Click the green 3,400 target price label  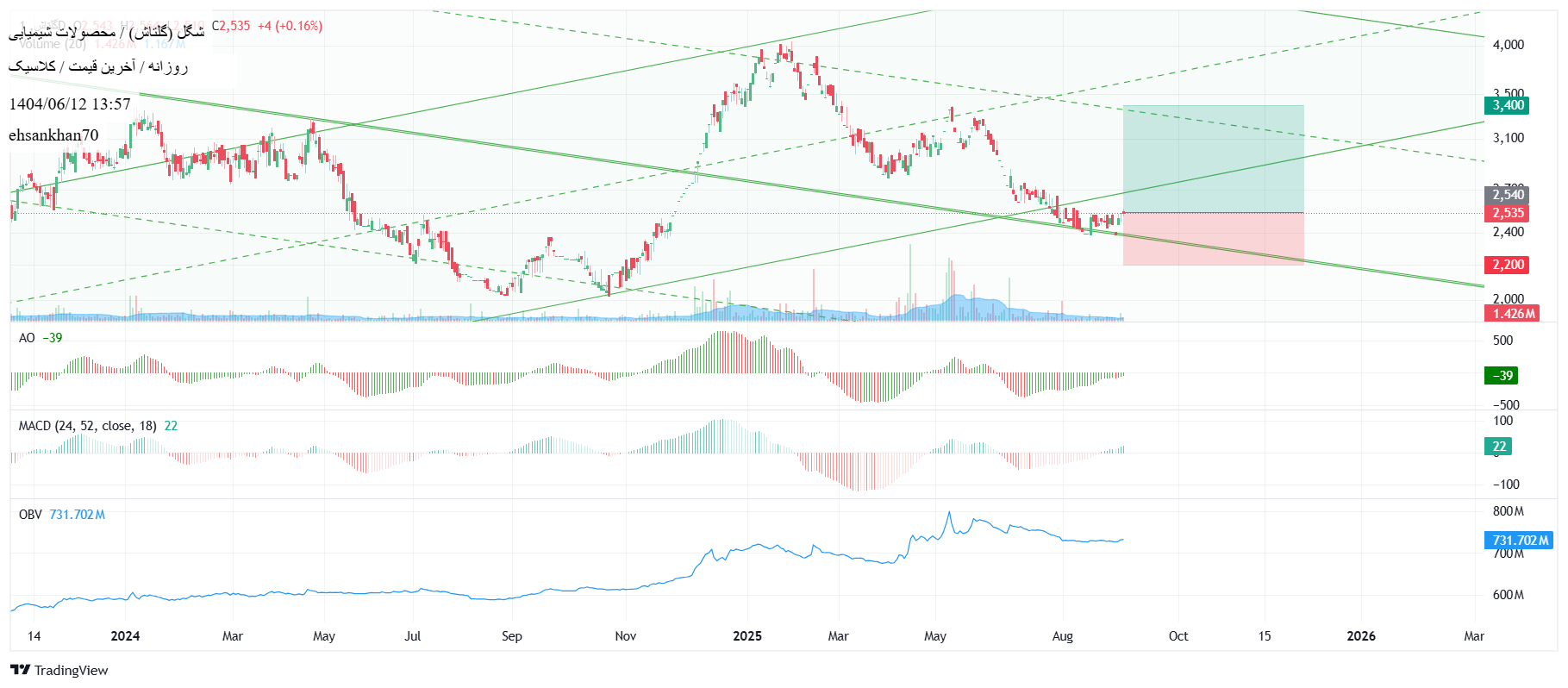1506,105
